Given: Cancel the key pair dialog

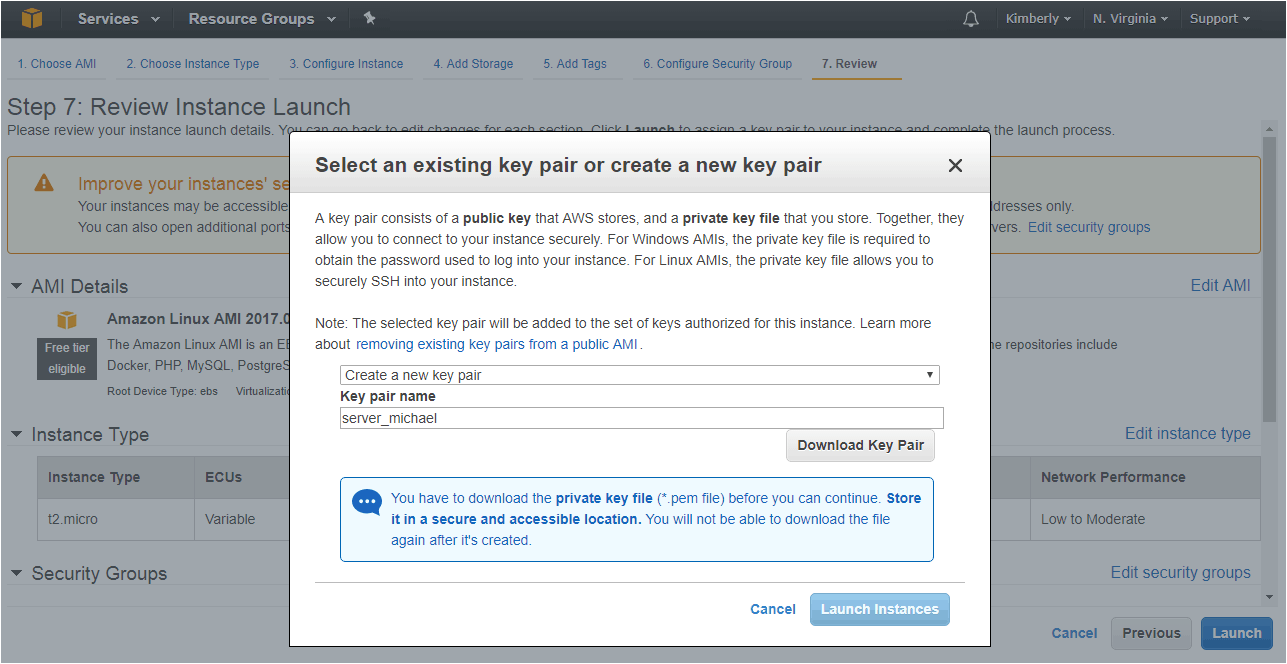Looking at the screenshot, I should 773,609.
